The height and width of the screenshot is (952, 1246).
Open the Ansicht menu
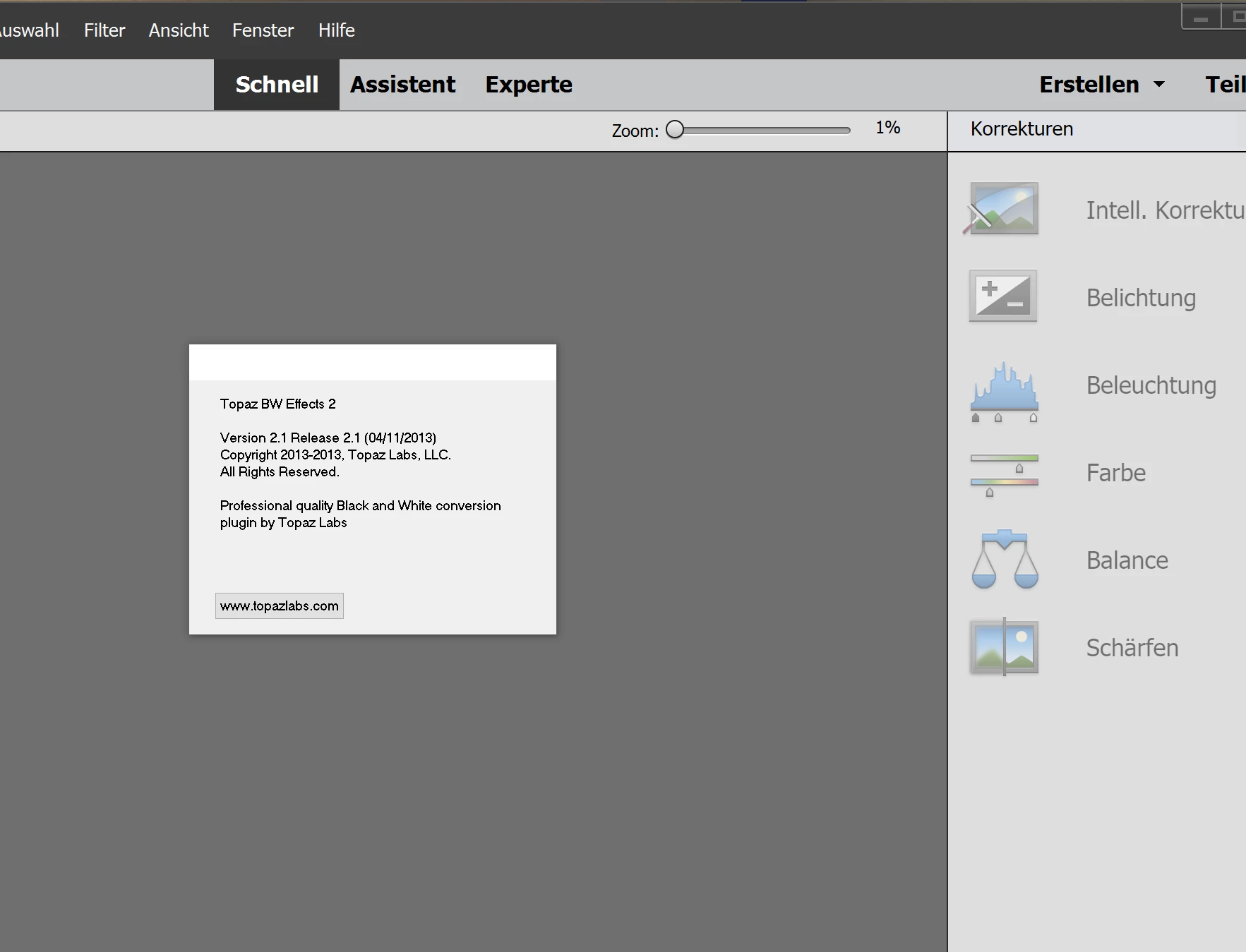point(179,30)
